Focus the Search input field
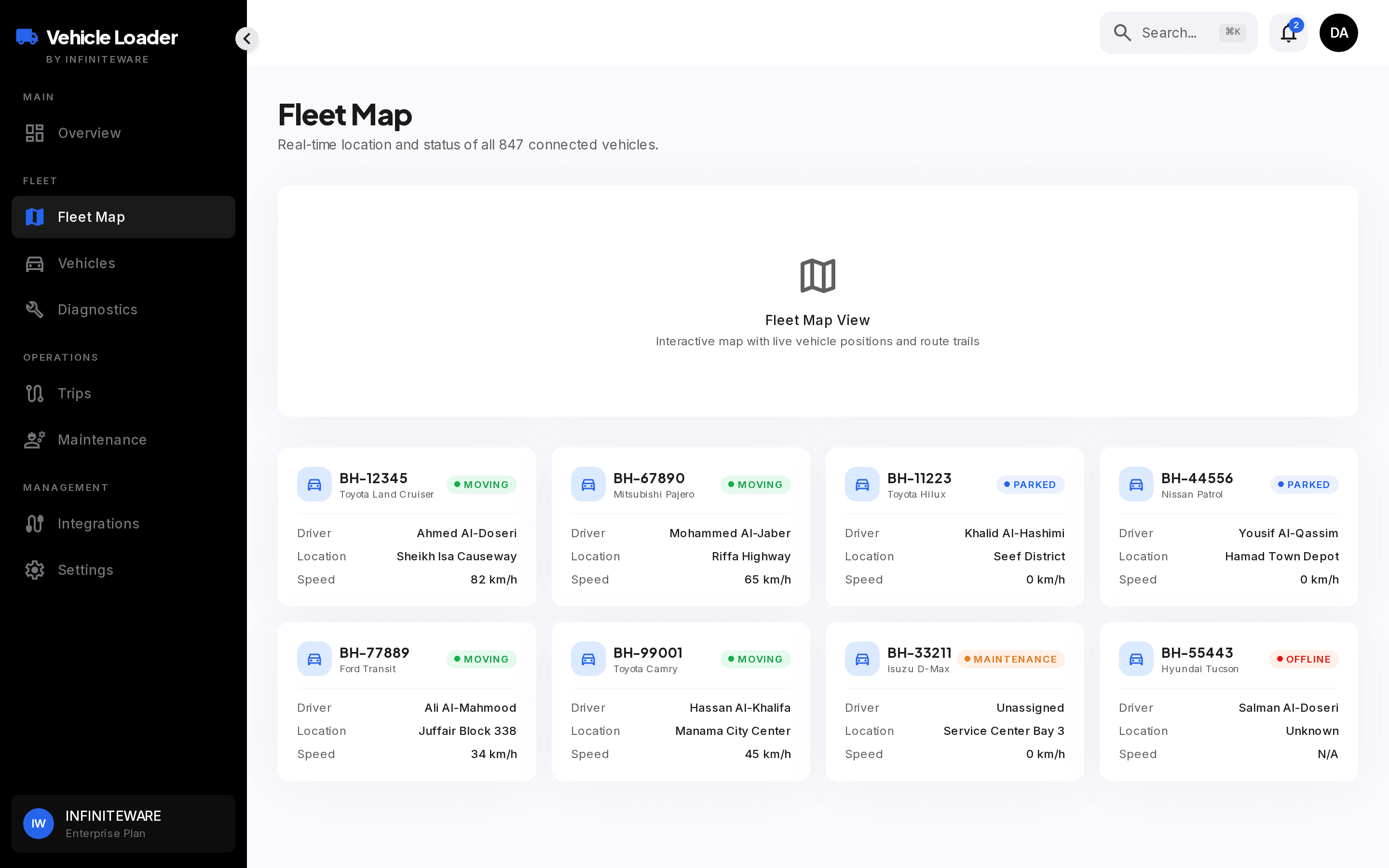The height and width of the screenshot is (868, 1389). (1178, 33)
